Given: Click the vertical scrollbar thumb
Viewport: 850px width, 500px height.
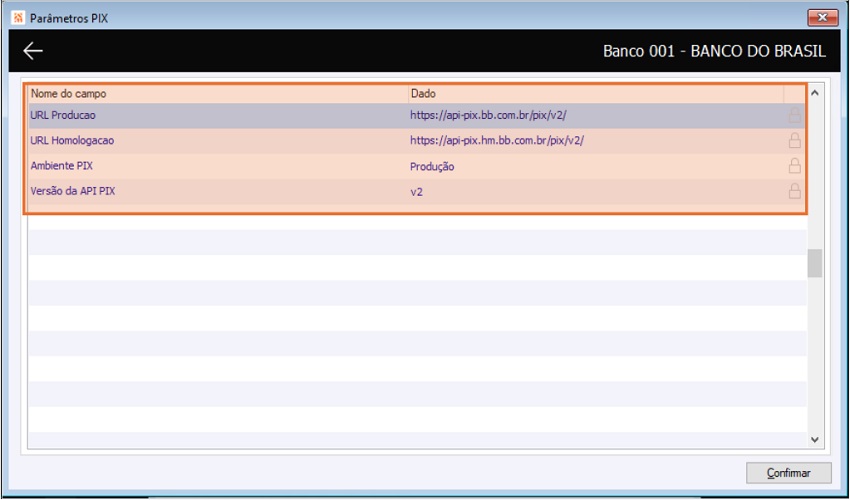Looking at the screenshot, I should [x=814, y=263].
